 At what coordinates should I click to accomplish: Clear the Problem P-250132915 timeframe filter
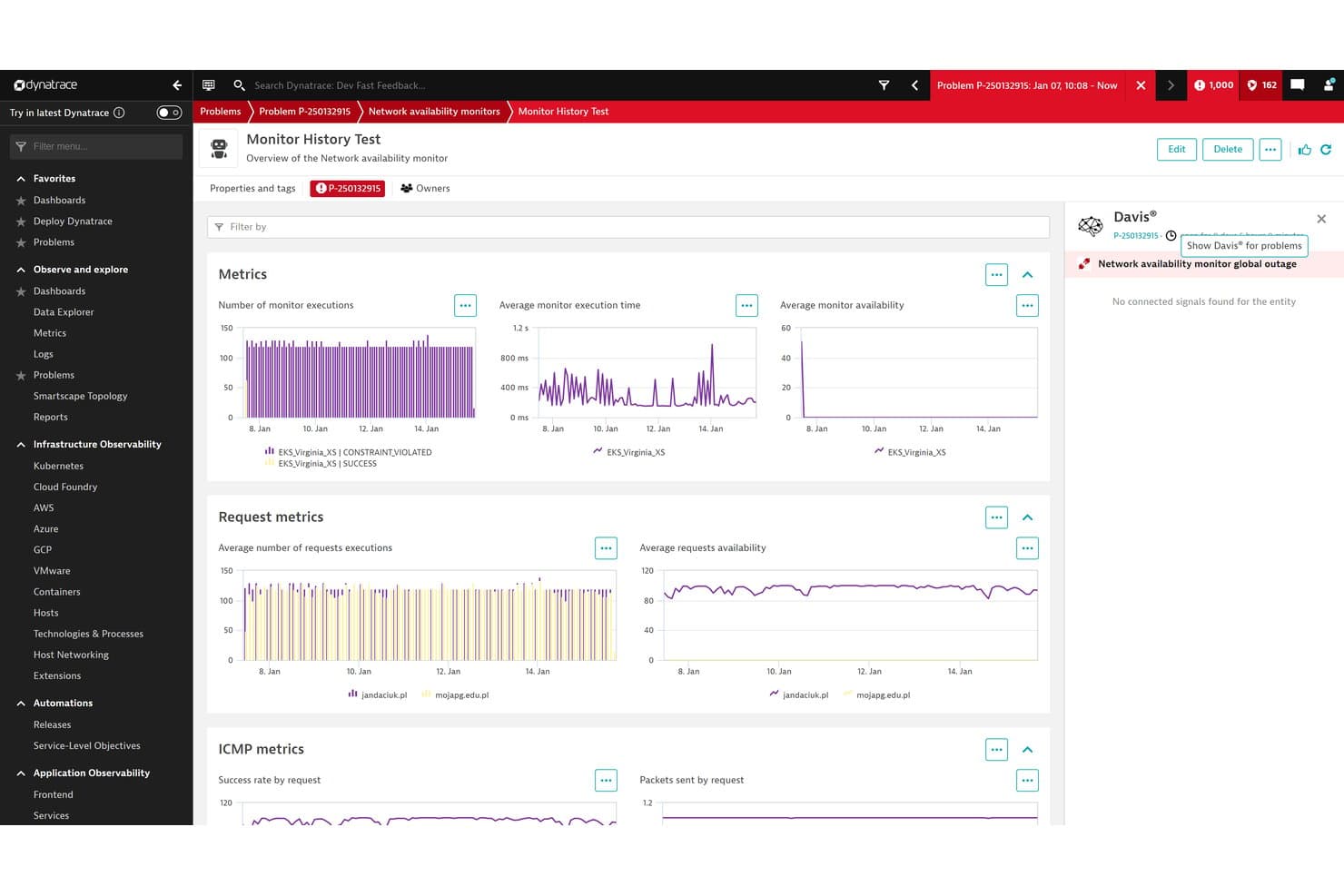(1141, 85)
